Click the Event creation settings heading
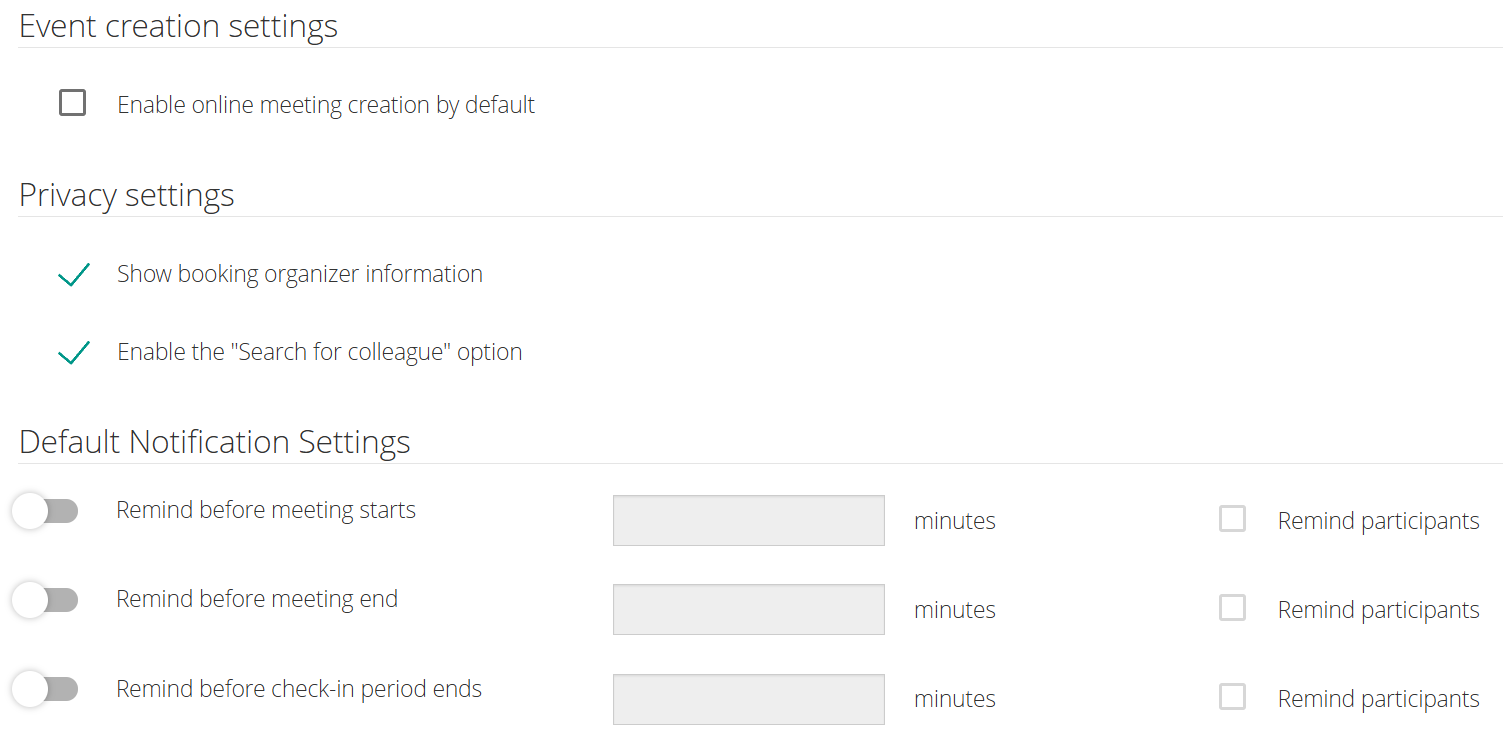1503x751 pixels. [178, 25]
